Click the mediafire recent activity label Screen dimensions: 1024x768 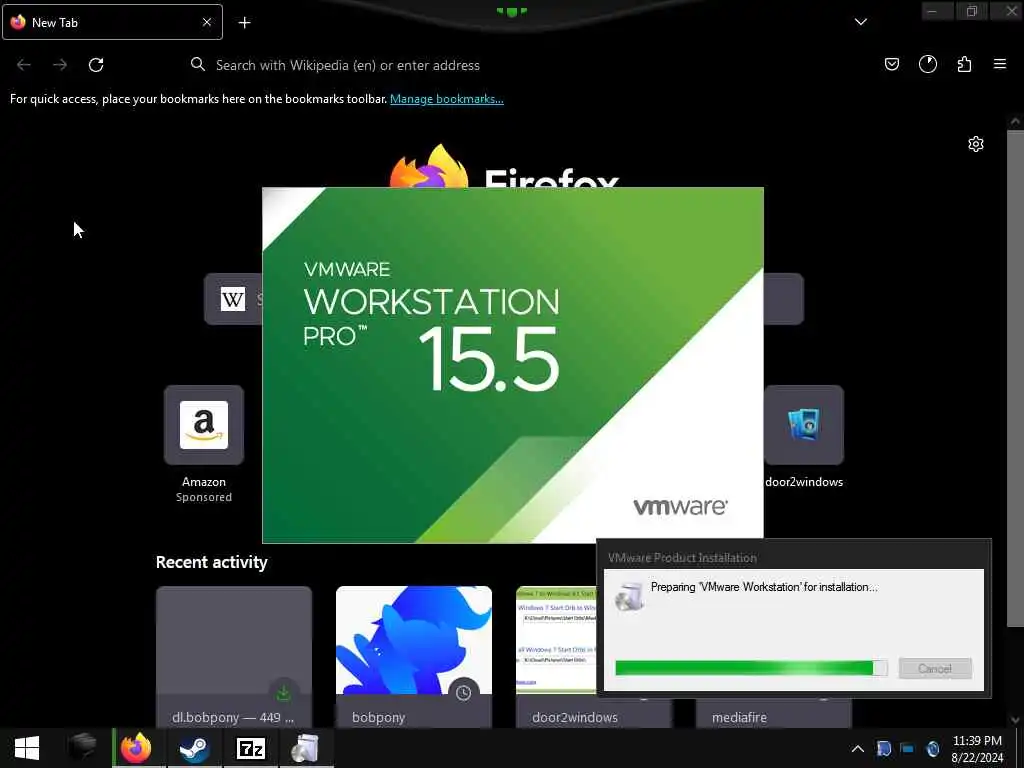coord(739,717)
